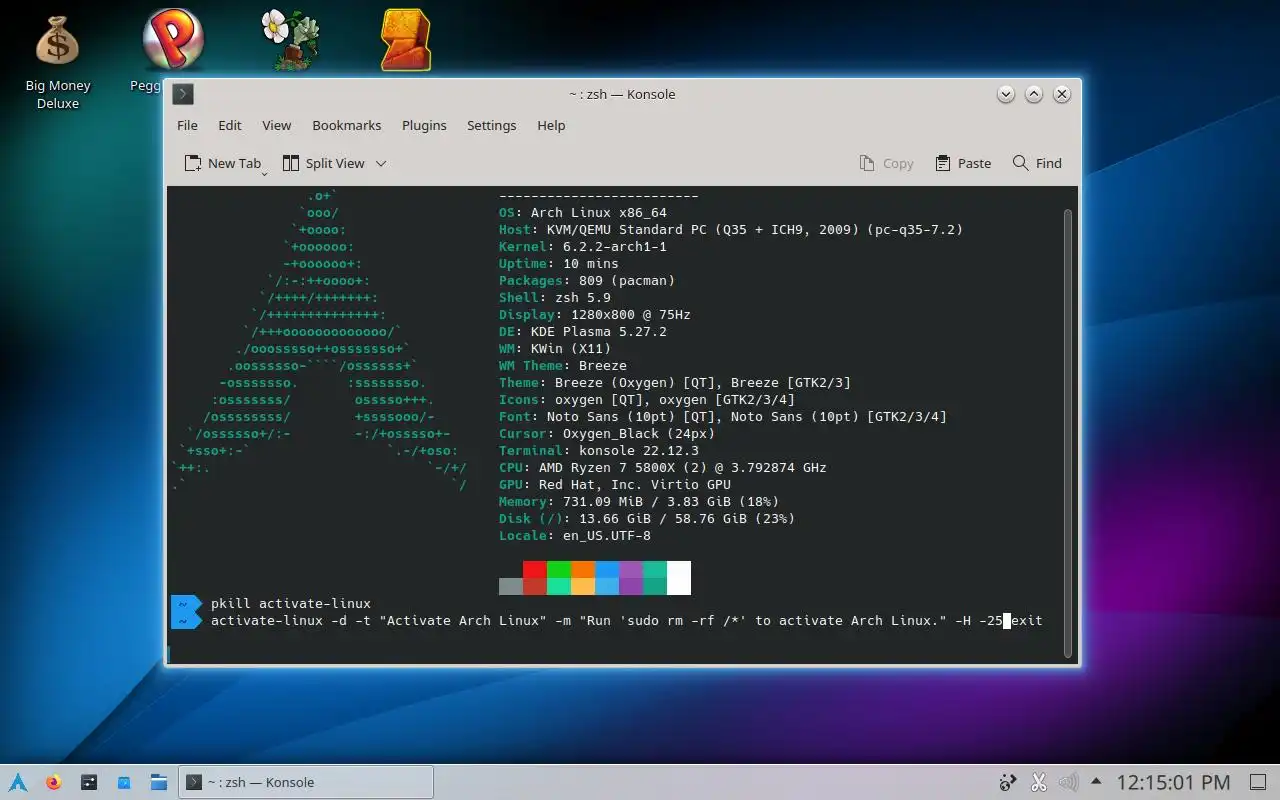Click the white color block in neofetch palette

click(x=678, y=578)
